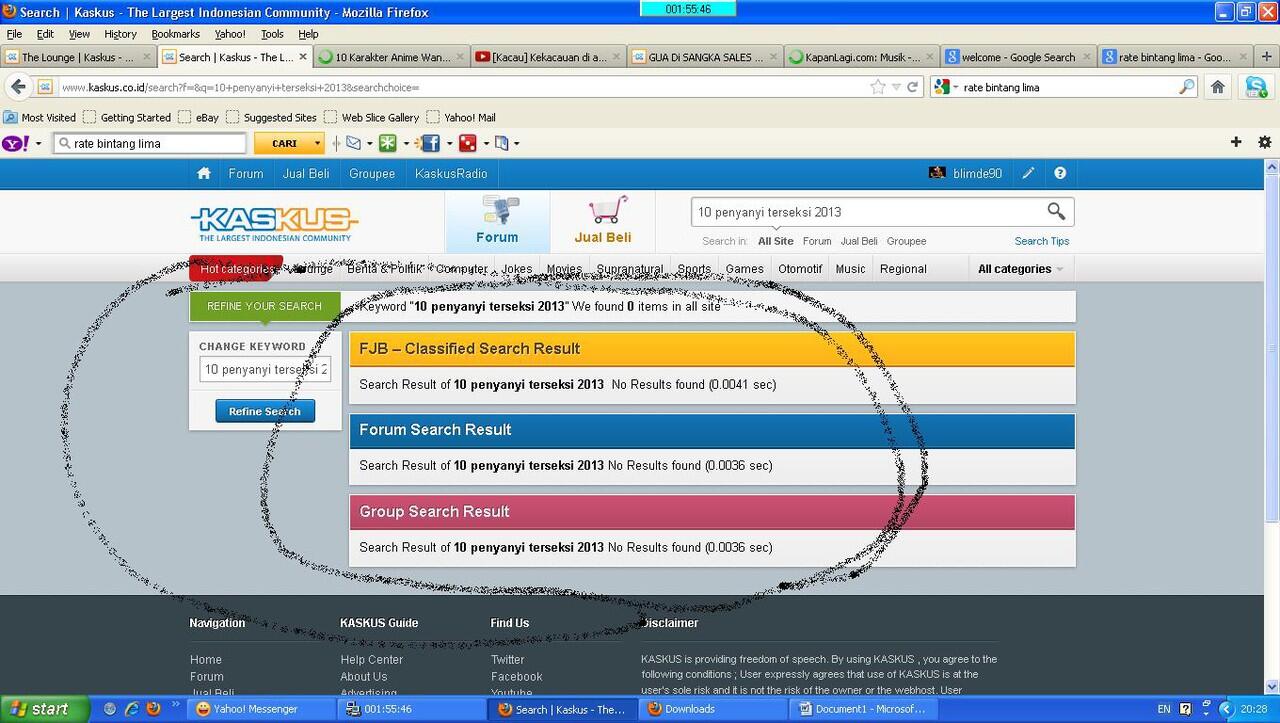1280x723 pixels.
Task: Click the Yahoo! logo in the toolbar
Action: pyautogui.click(x=15, y=143)
